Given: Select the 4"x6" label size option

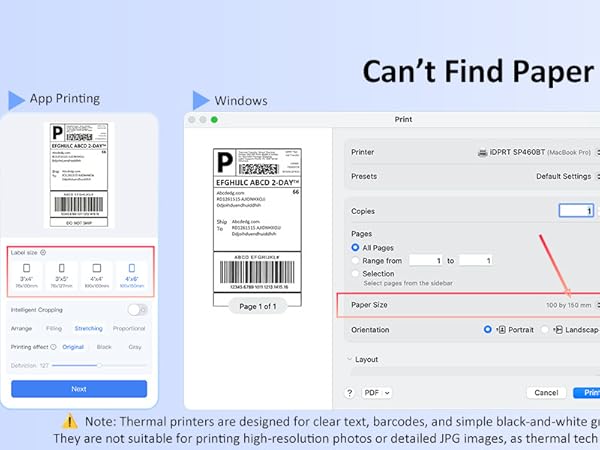Looking at the screenshot, I should pyautogui.click(x=132, y=276).
